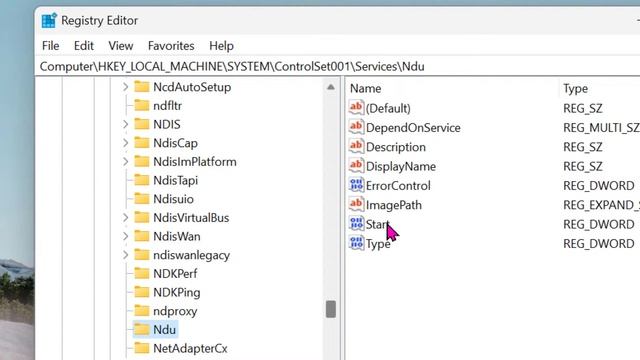Click the Description value string icon
Viewport: 640px width, 360px height.
356,147
